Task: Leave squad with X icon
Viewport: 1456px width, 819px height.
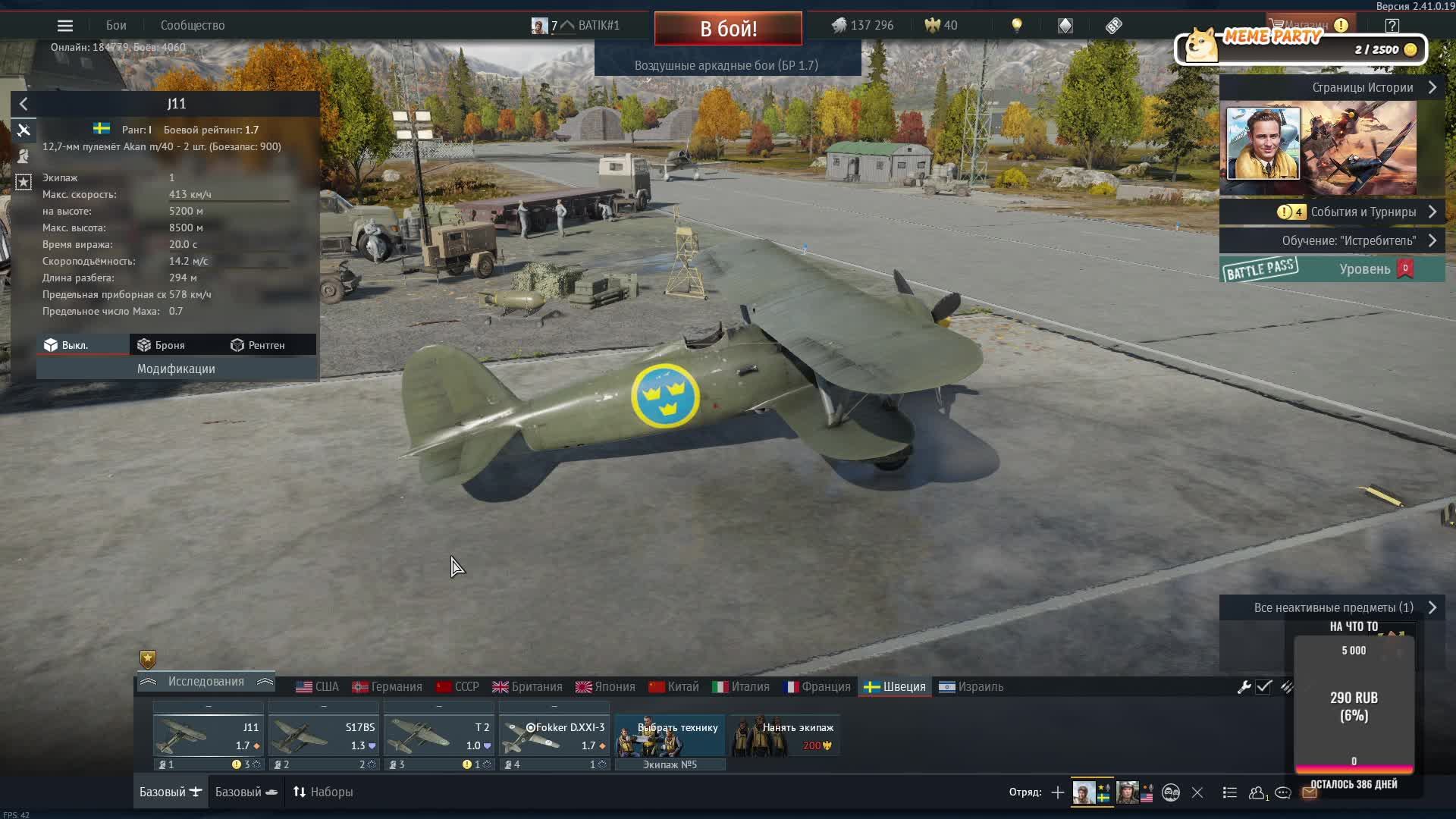Action: pos(1197,792)
